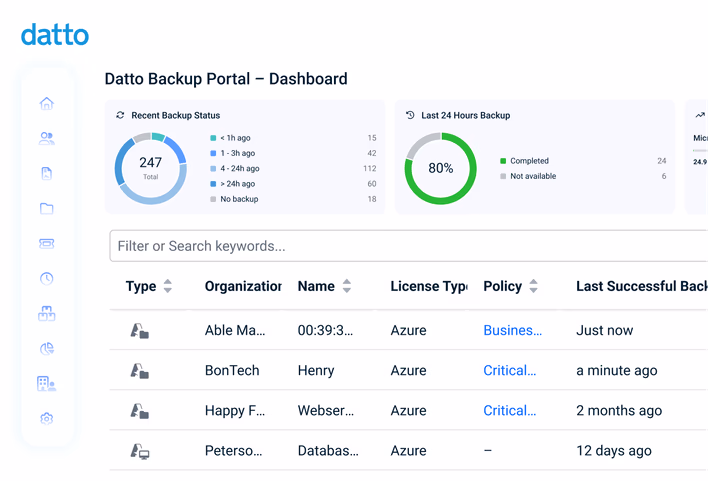Click the 'Recent Backup Status' card title
The width and height of the screenshot is (708, 481).
coord(176,115)
